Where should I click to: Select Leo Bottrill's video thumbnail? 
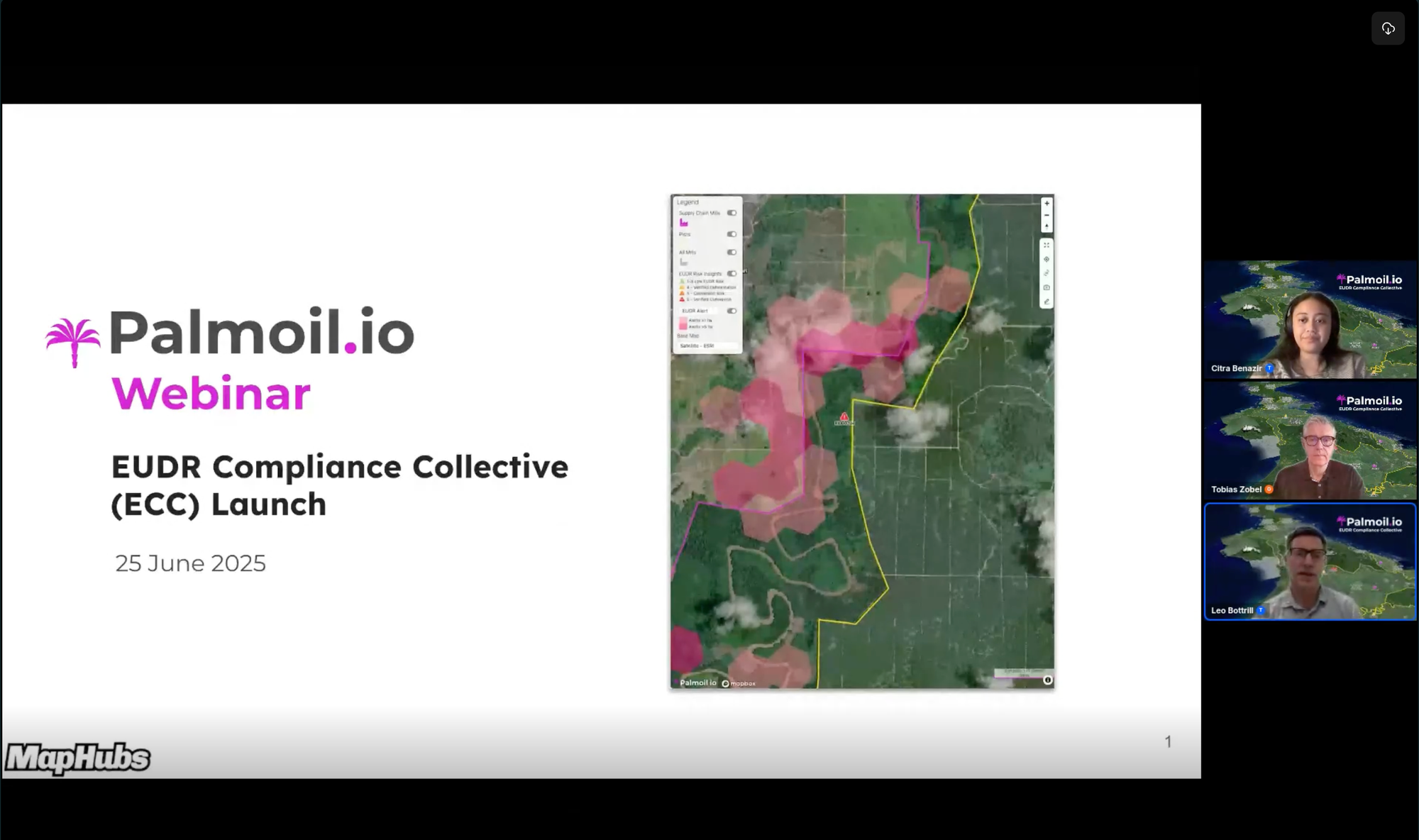click(1310, 562)
